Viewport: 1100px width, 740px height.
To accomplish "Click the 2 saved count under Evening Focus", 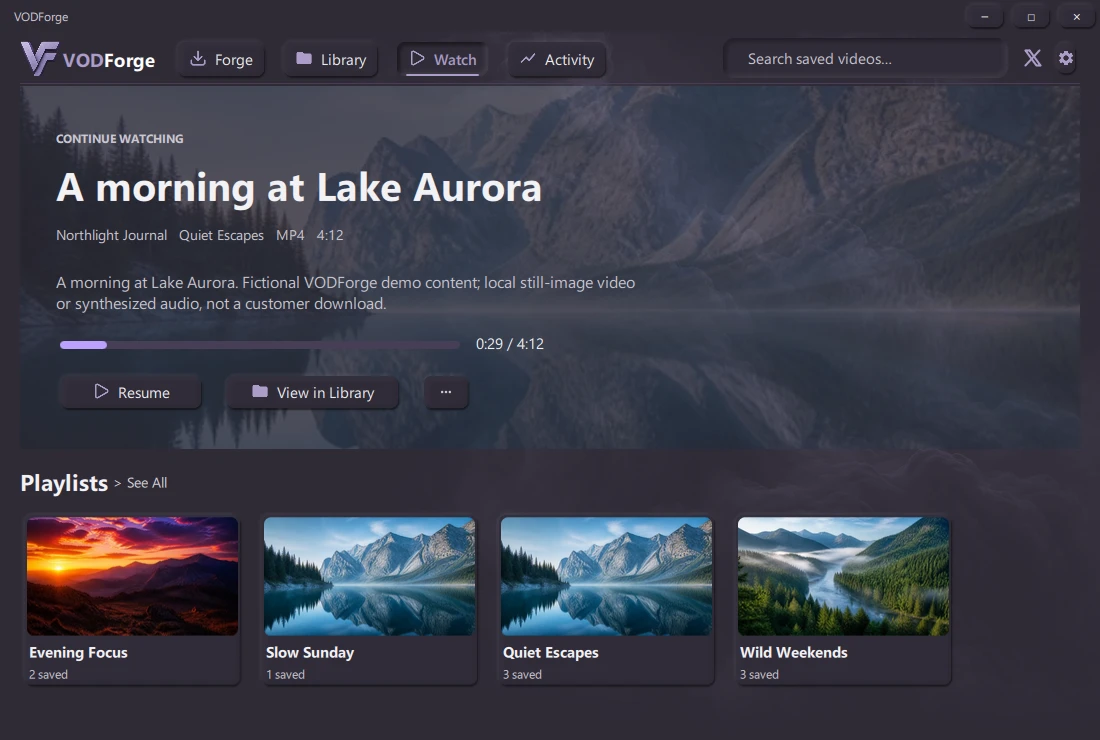I will pos(48,675).
